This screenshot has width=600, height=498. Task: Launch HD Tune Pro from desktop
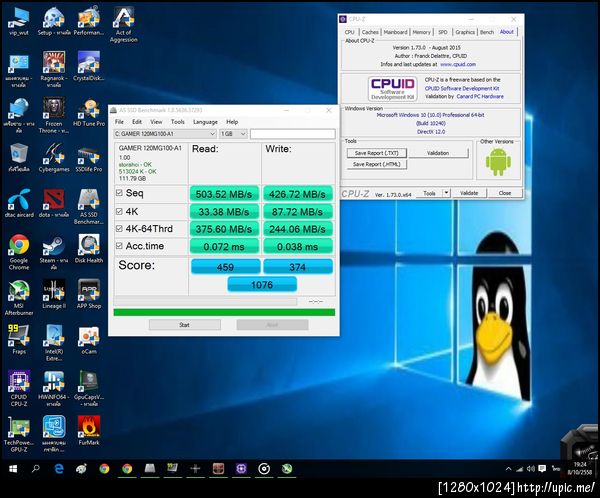[x=89, y=112]
